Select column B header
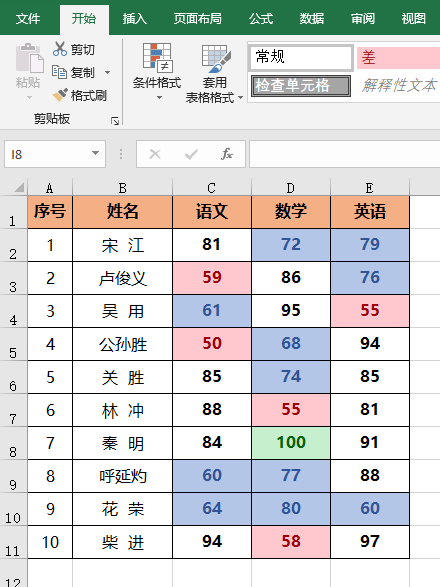 (122, 187)
